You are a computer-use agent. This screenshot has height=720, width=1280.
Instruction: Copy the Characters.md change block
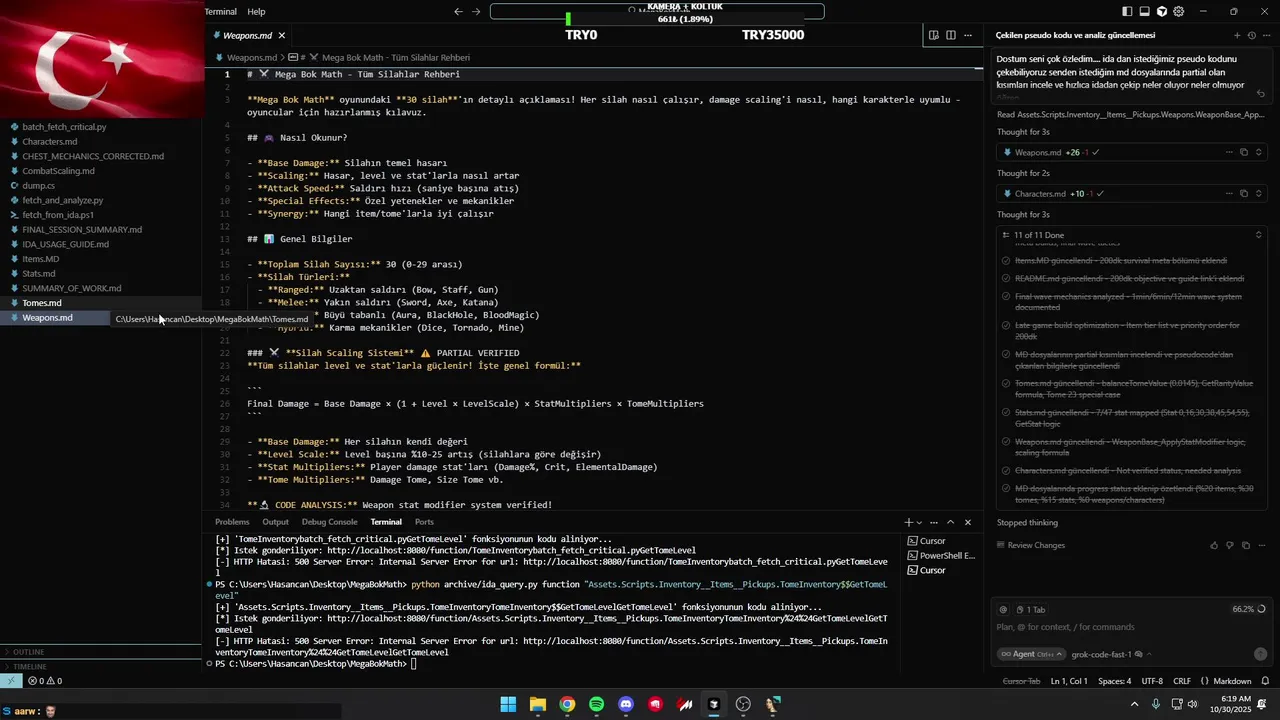(1244, 194)
